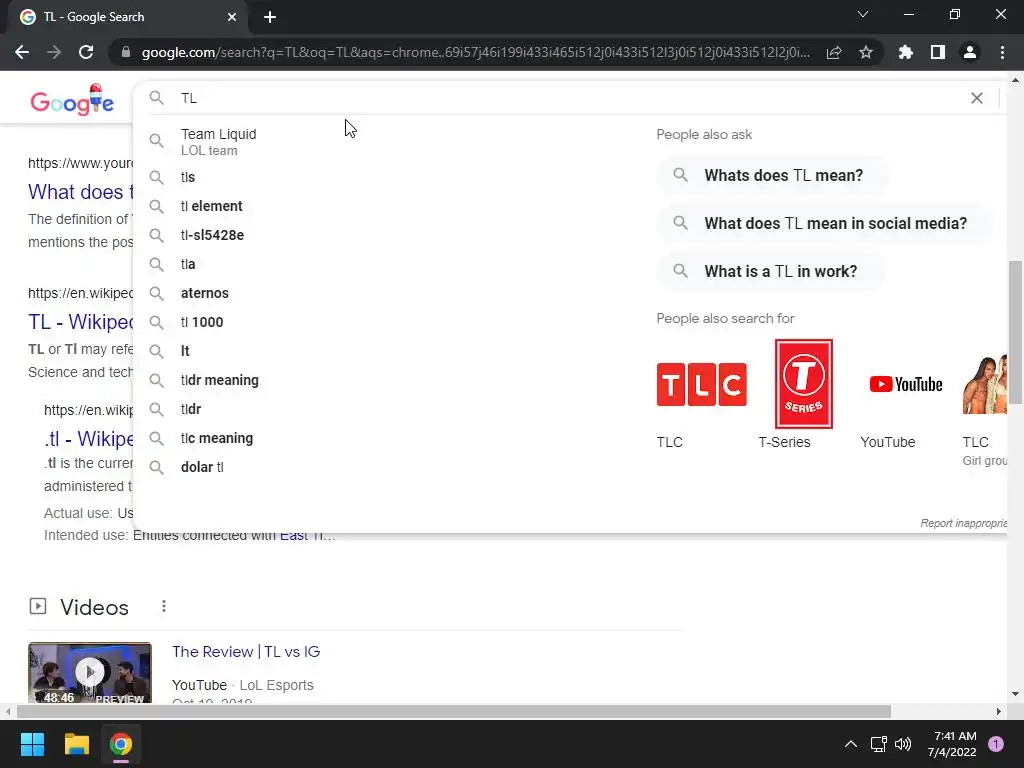Select the 'aternos' suggestion
Image resolution: width=1024 pixels, height=768 pixels.
tap(392, 293)
